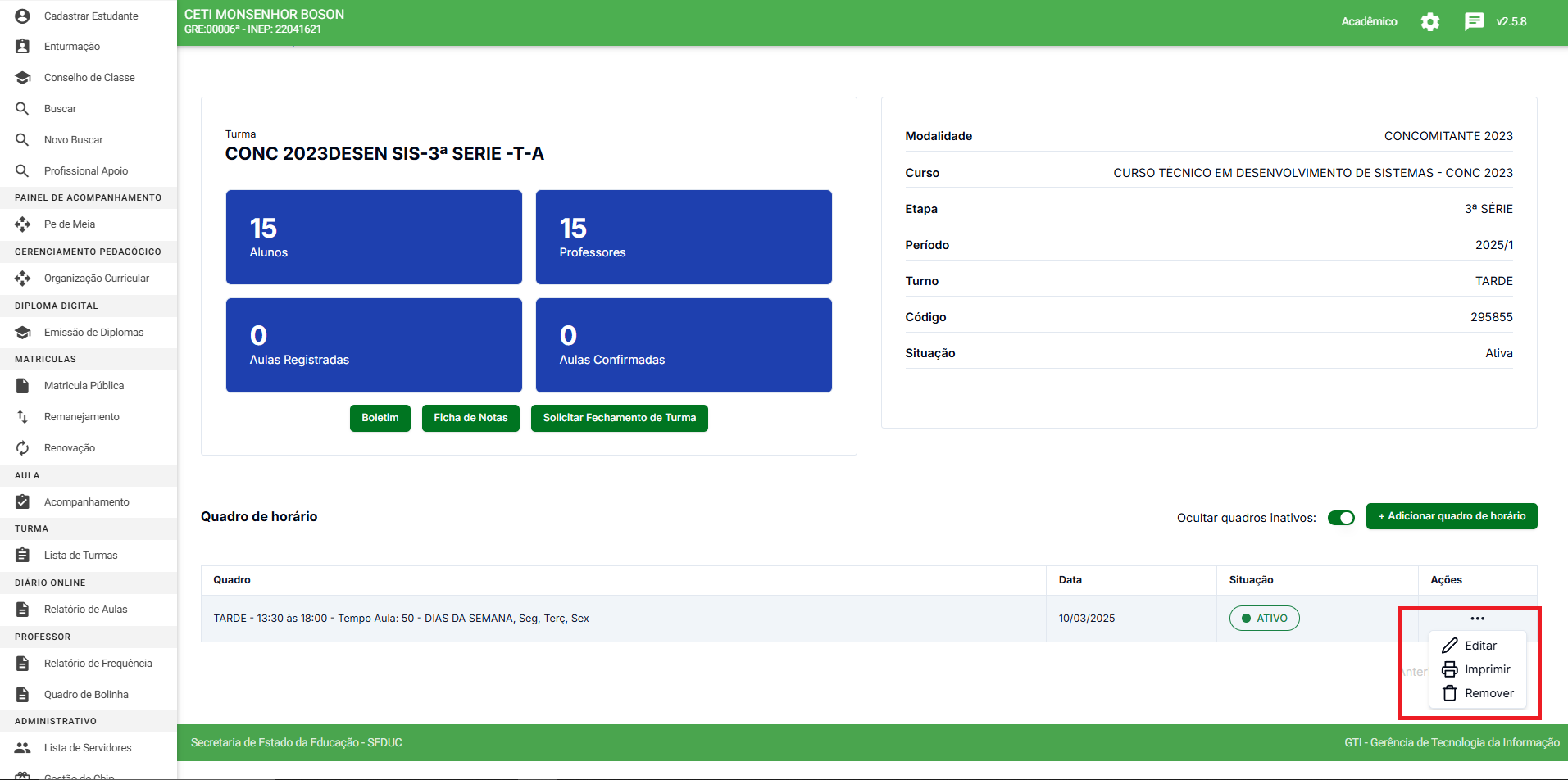Click the Renovação refresh icon
1568x780 pixels.
tap(23, 448)
